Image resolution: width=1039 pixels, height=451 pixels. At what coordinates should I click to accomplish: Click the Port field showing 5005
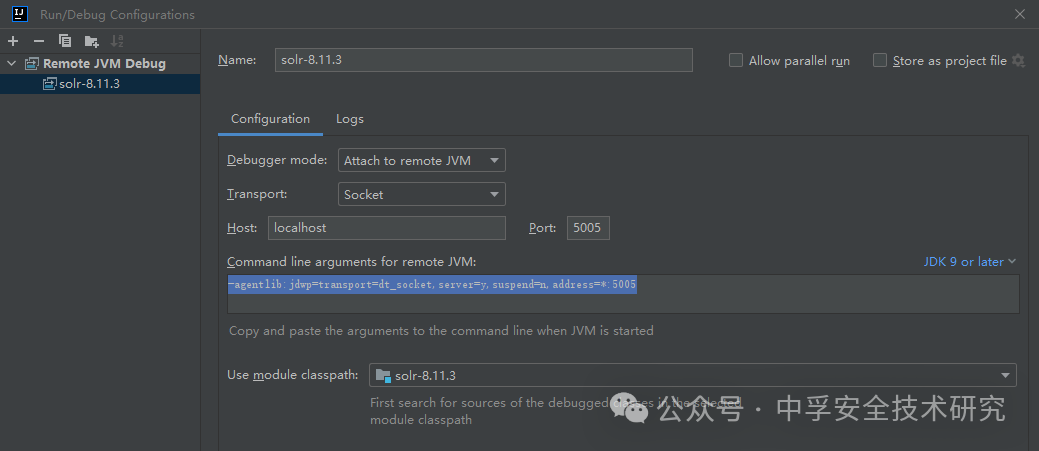(x=588, y=228)
